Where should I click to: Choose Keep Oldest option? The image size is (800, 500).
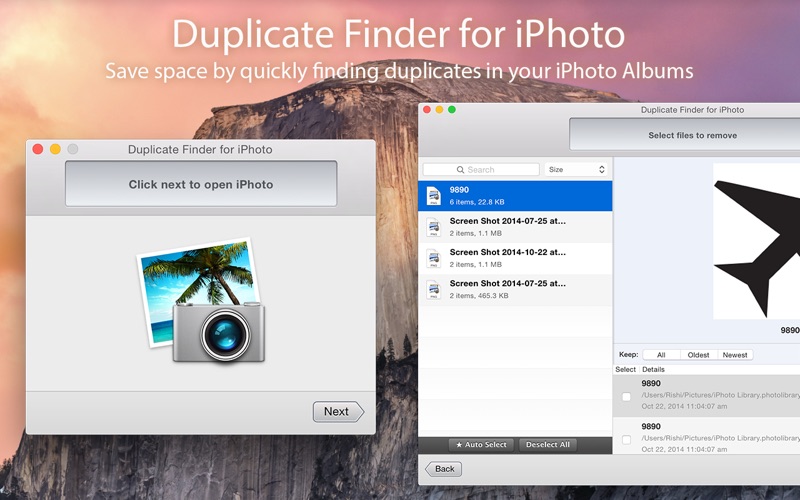pyautogui.click(x=698, y=355)
